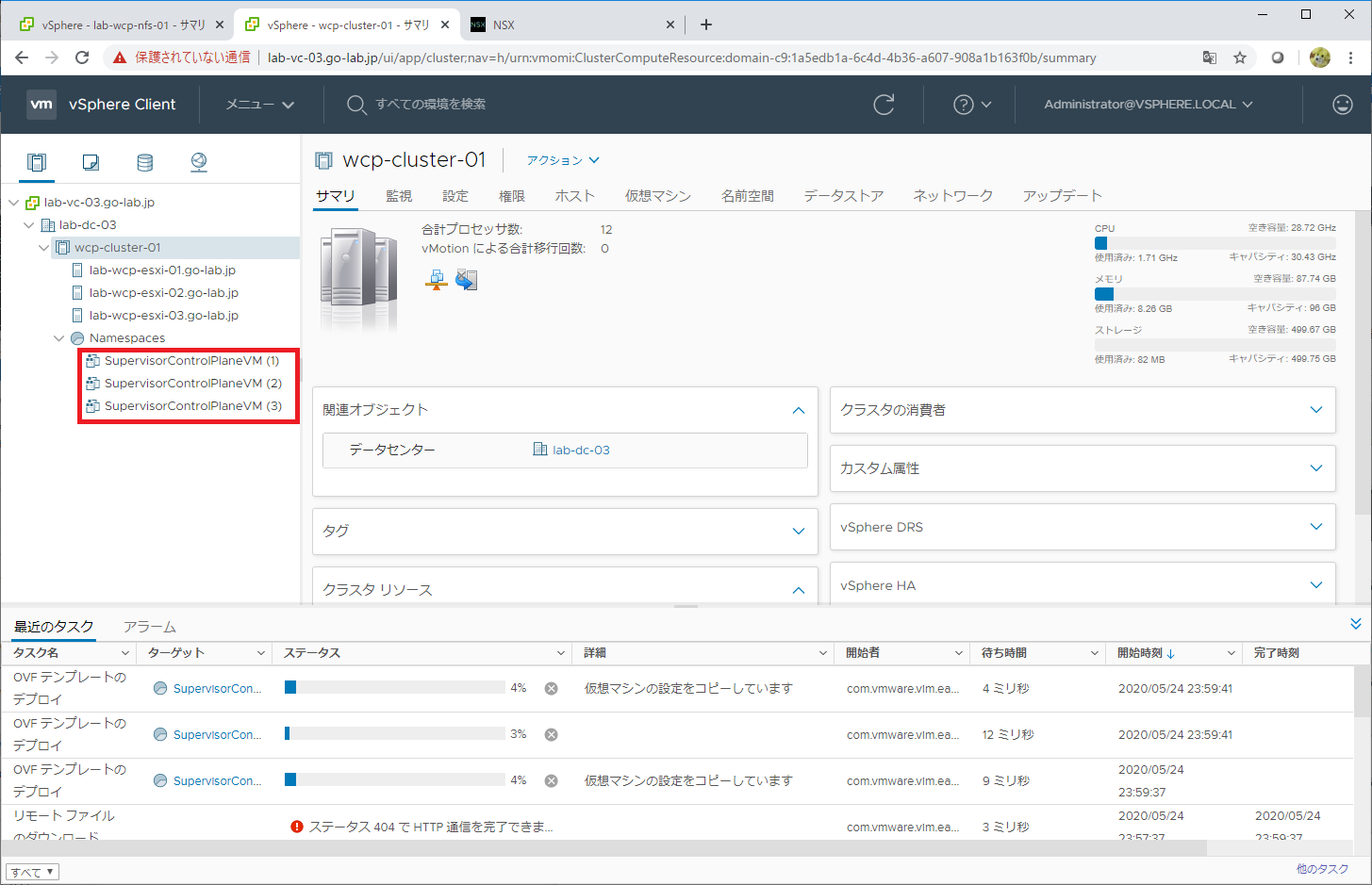This screenshot has width=1372, height=885.
Task: Click the feedback smiley icon
Action: pos(1343,105)
